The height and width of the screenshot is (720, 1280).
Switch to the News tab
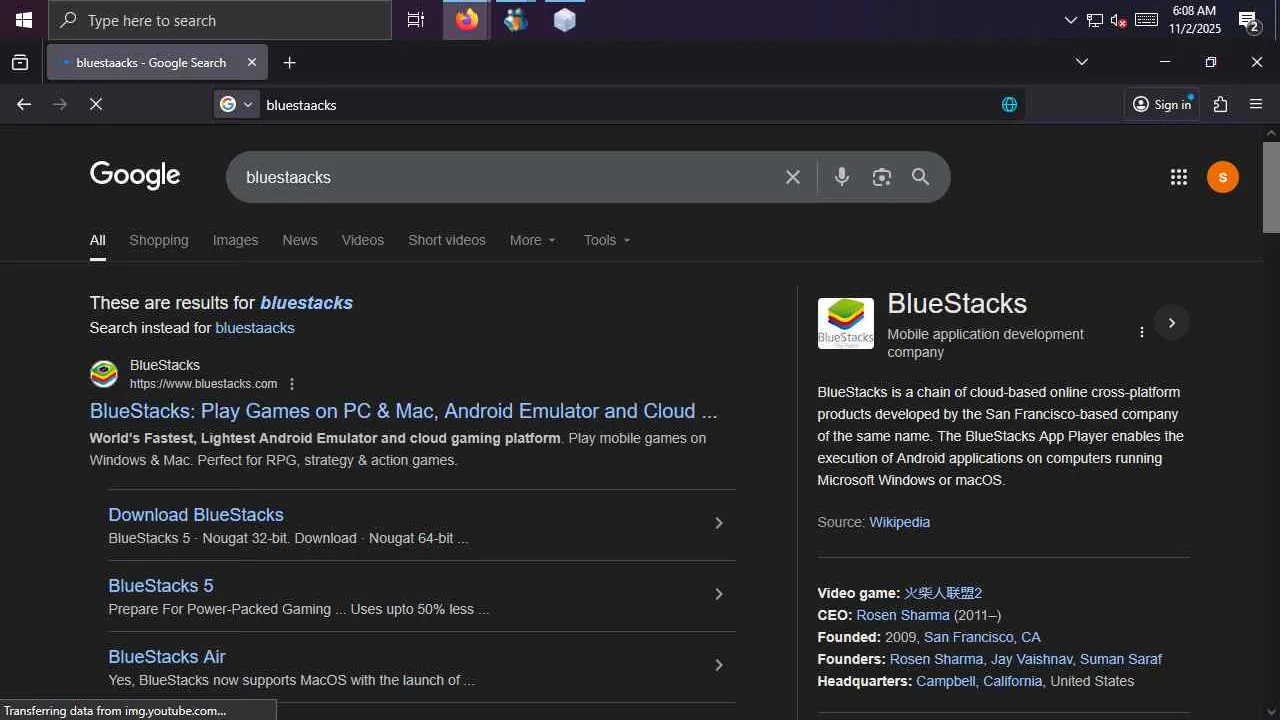click(x=300, y=240)
